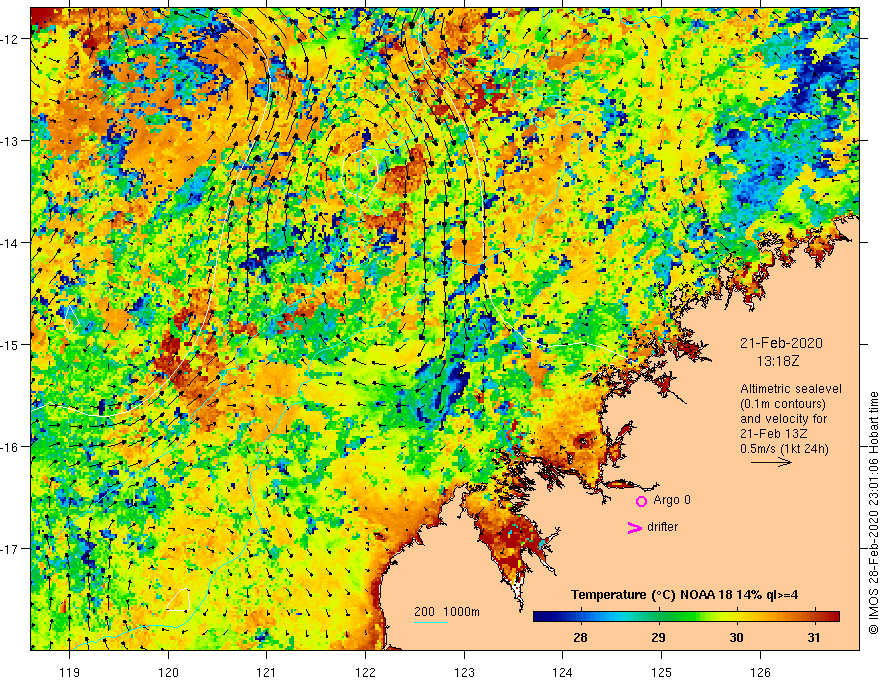Click the text 'Altimetric sealevel'
This screenshot has width=880, height=680.
tap(791, 389)
